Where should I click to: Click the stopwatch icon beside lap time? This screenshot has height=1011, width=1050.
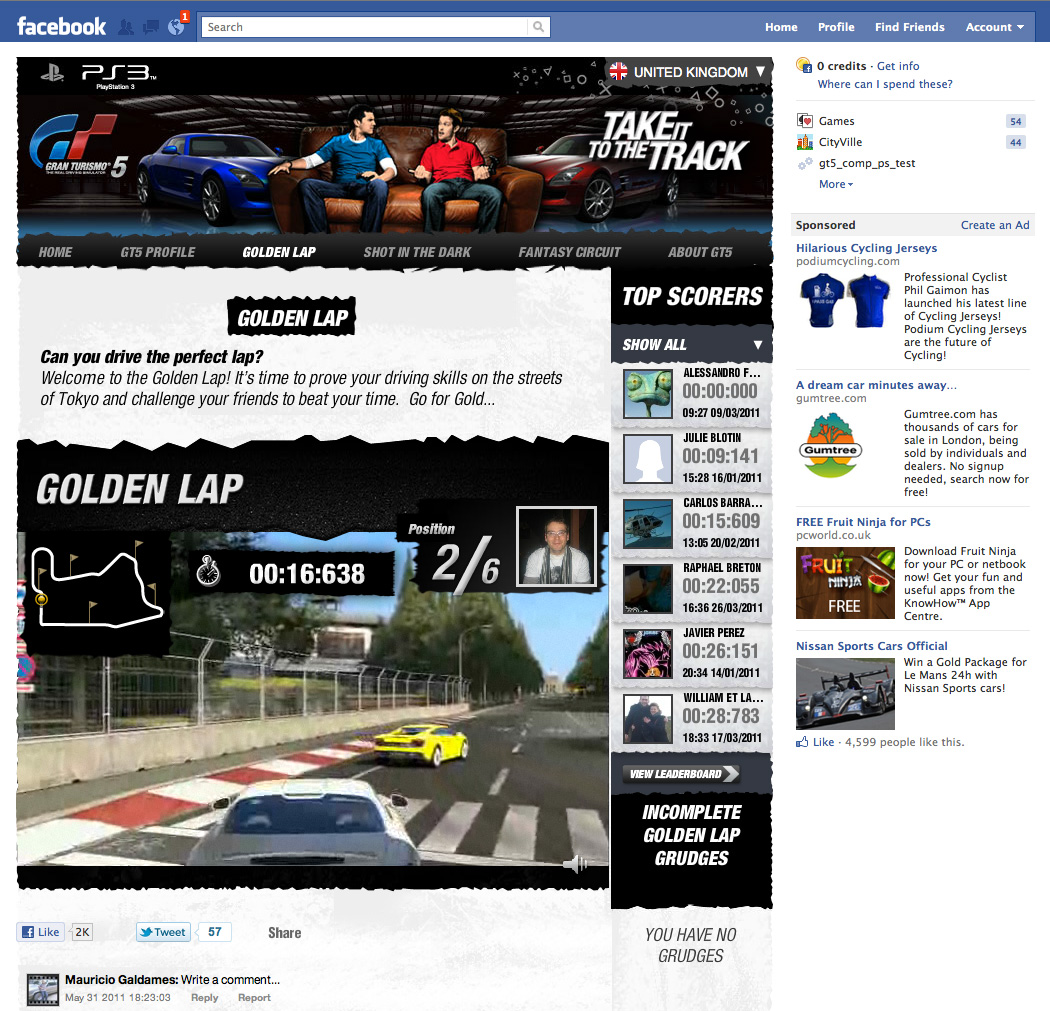(x=208, y=571)
